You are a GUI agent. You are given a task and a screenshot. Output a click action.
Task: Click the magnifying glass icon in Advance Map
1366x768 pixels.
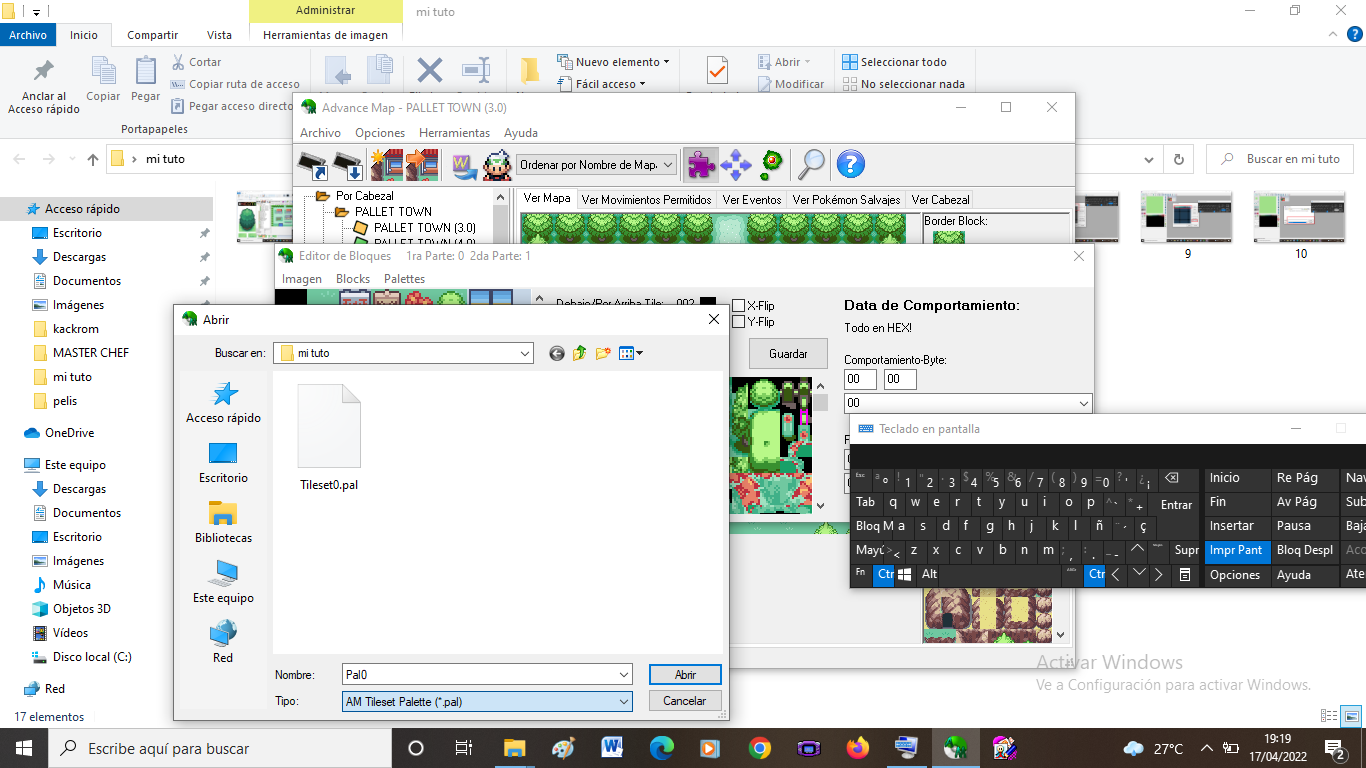pyautogui.click(x=811, y=164)
